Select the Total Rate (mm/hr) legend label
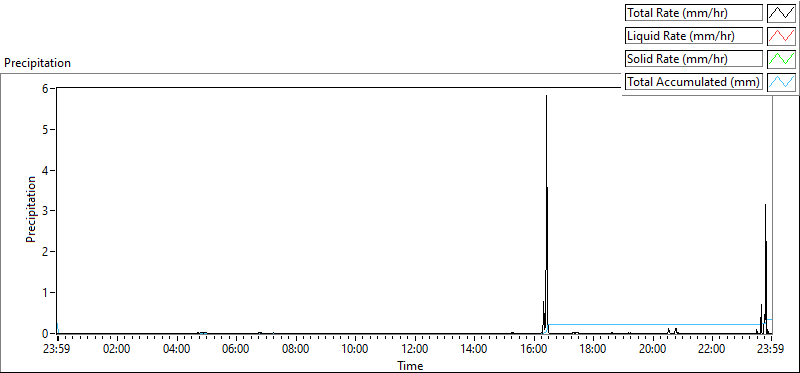 694,13
